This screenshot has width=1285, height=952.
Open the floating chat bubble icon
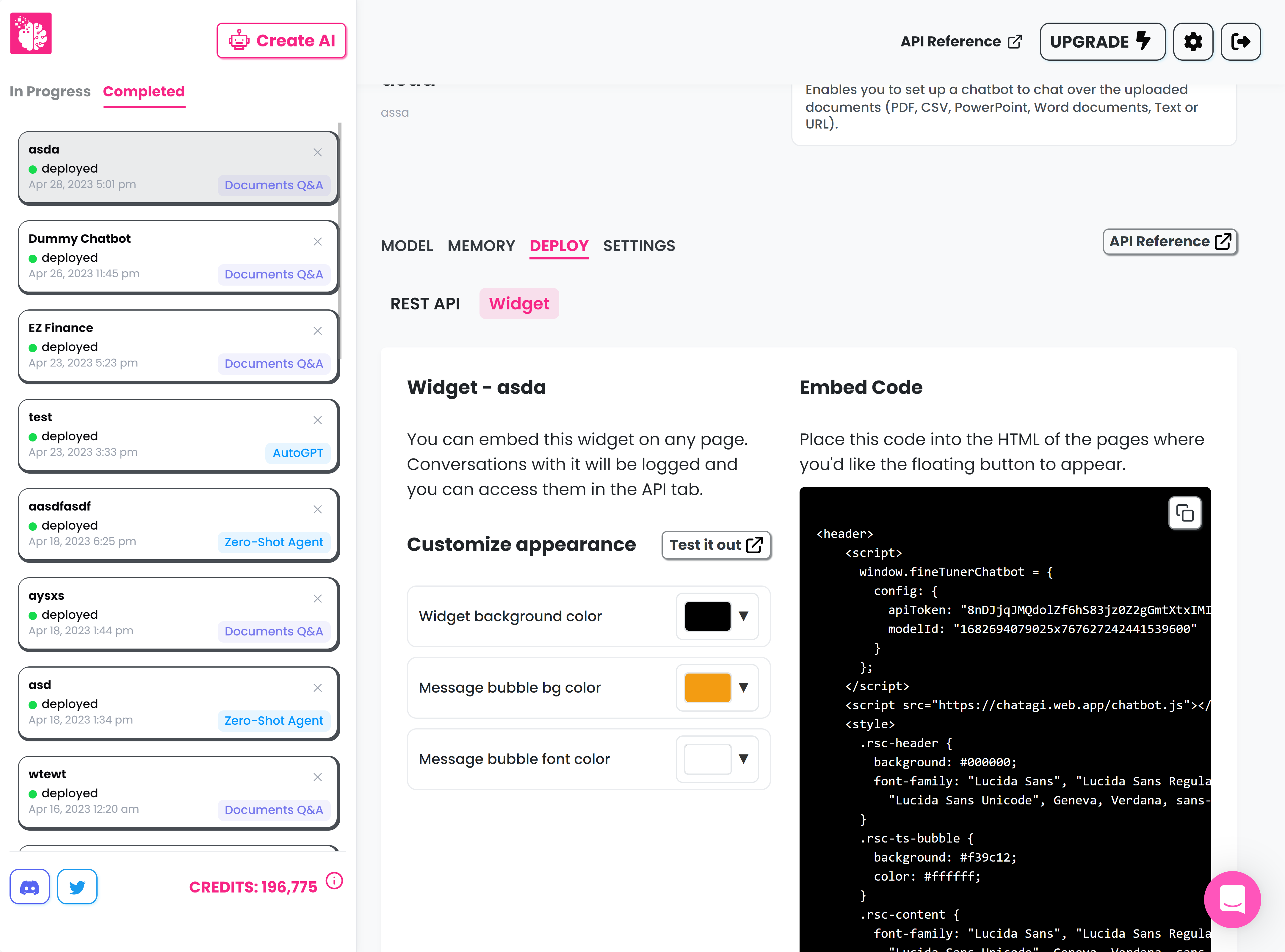pos(1232,899)
